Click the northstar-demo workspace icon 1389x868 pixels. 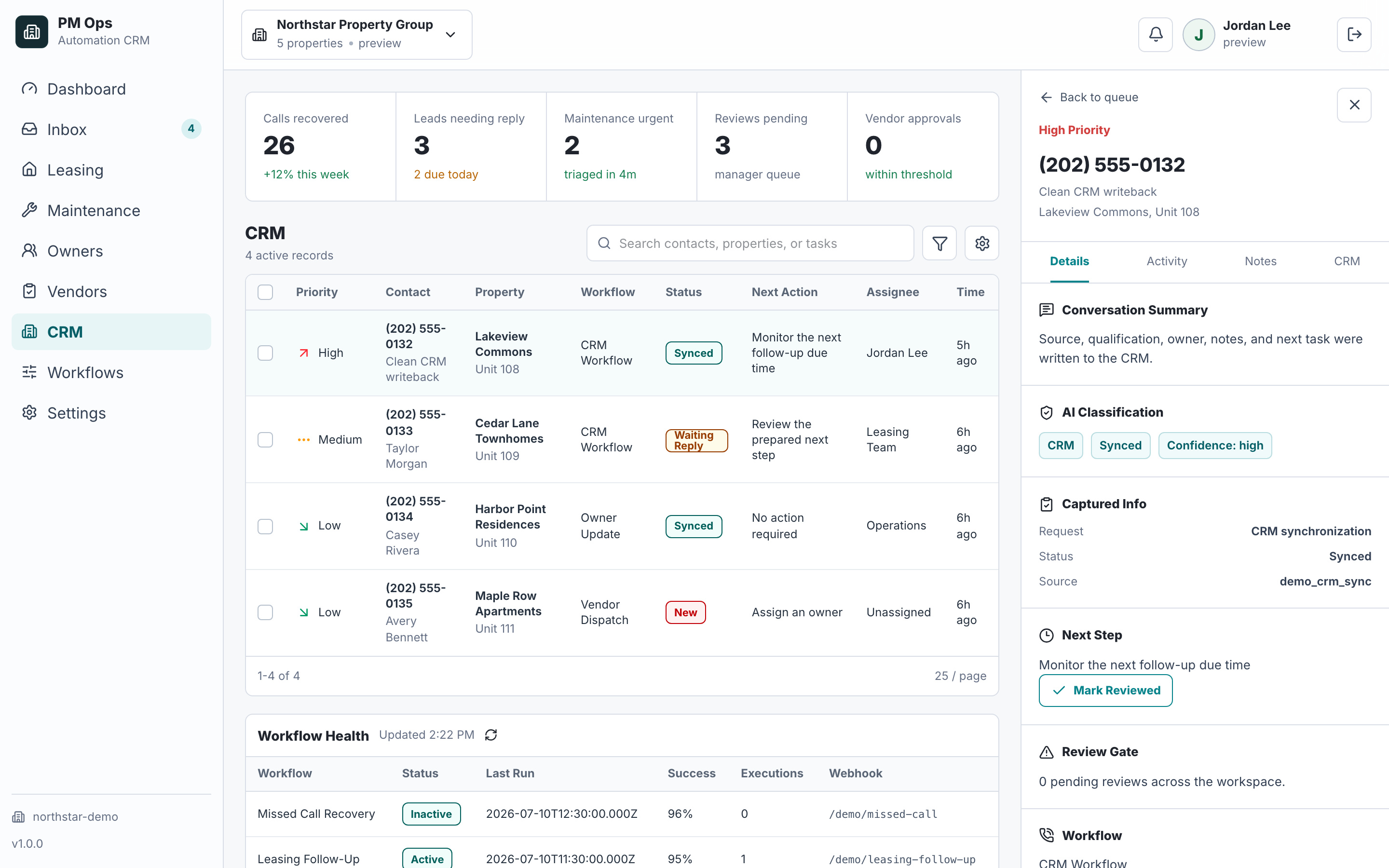point(19,817)
